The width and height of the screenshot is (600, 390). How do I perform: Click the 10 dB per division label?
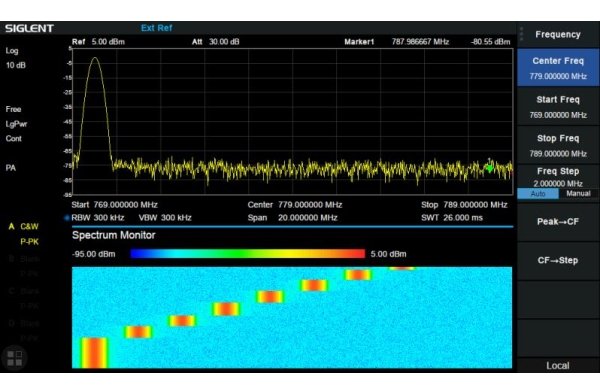16,65
